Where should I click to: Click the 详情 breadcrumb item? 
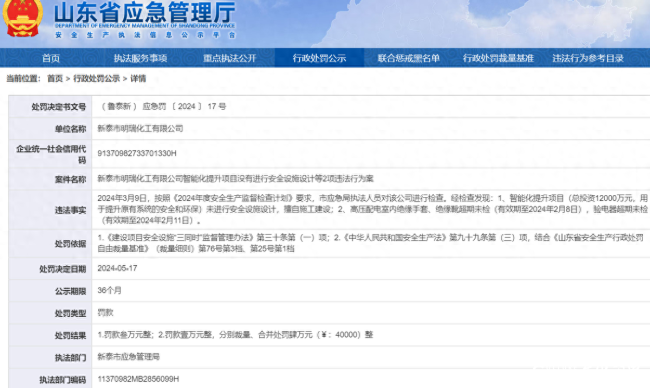[138, 78]
